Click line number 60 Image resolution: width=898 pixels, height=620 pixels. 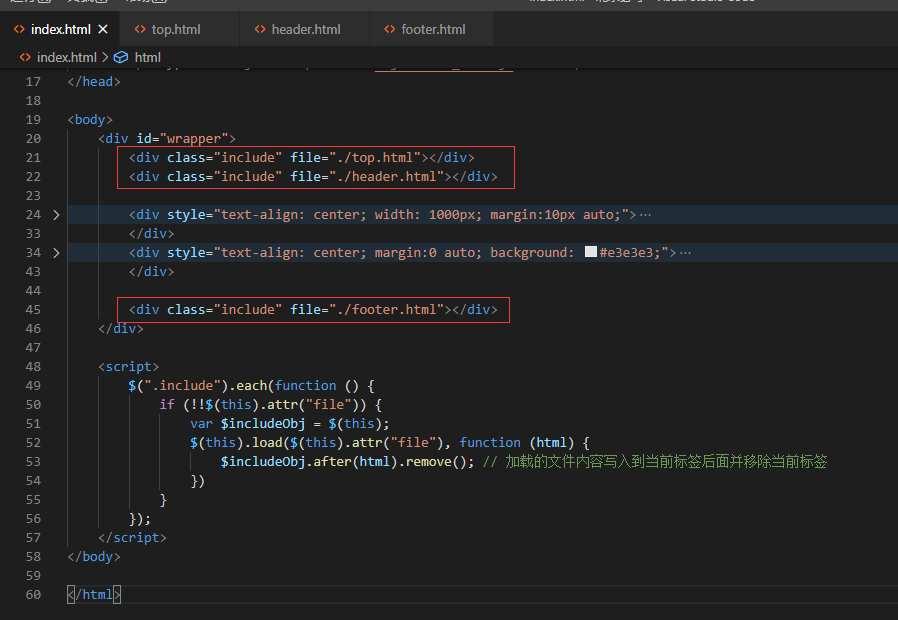pyautogui.click(x=33, y=595)
